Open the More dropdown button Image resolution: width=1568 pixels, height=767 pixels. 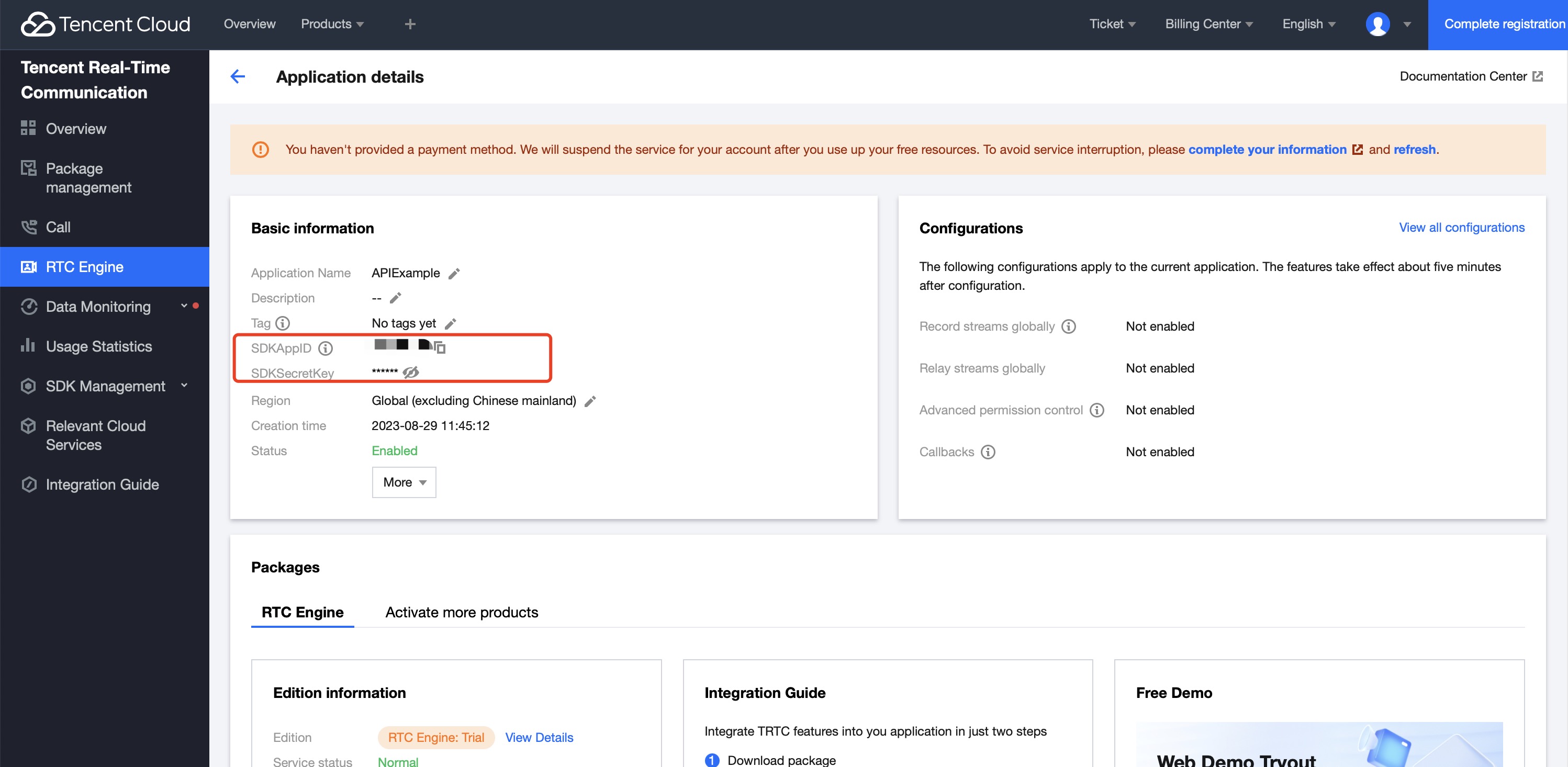404,482
